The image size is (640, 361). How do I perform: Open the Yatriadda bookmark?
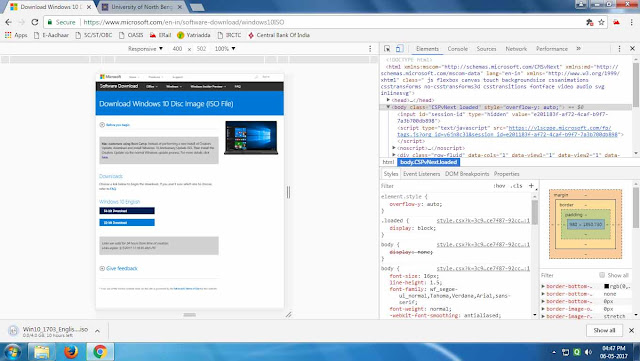pyautogui.click(x=194, y=35)
